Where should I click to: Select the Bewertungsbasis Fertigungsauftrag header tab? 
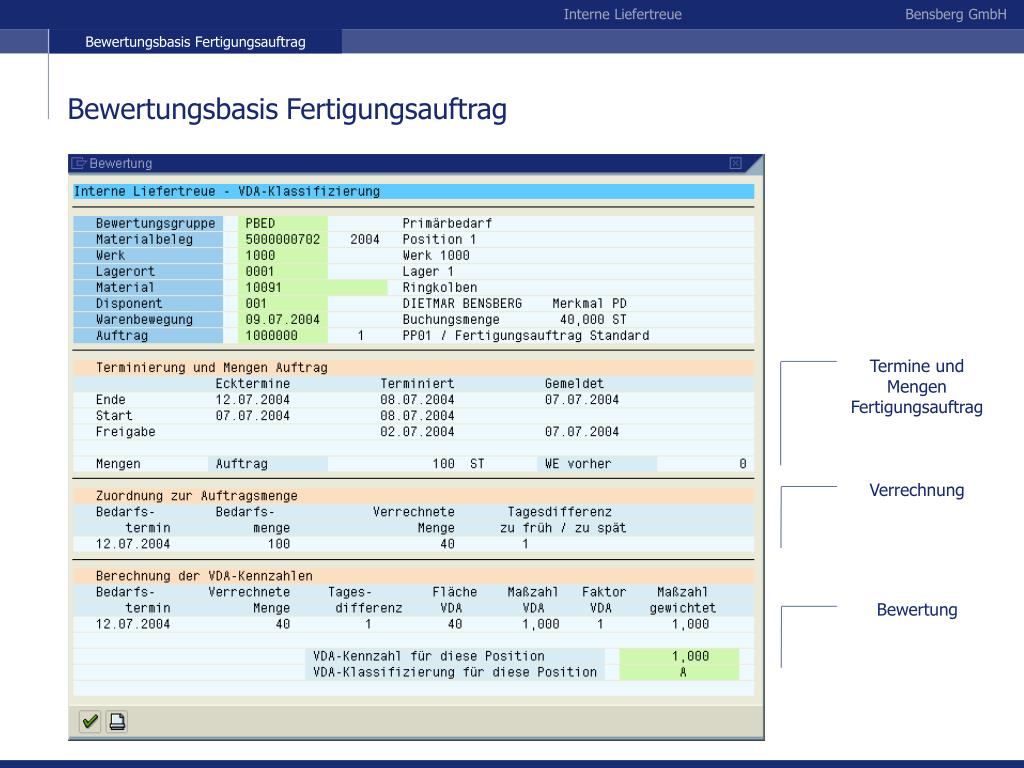point(195,42)
